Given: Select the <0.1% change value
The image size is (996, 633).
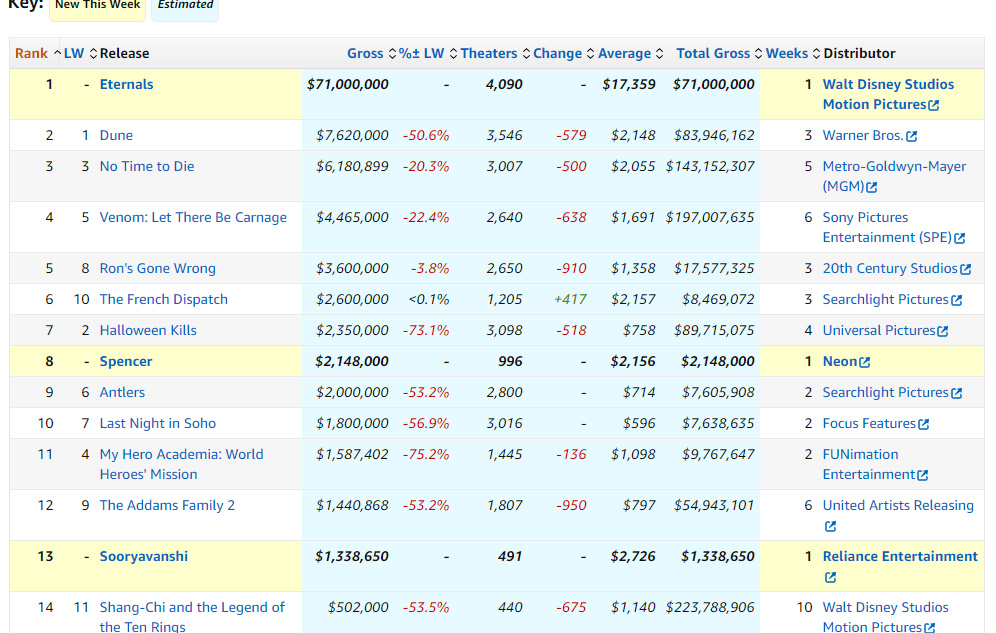Looking at the screenshot, I should (429, 299).
